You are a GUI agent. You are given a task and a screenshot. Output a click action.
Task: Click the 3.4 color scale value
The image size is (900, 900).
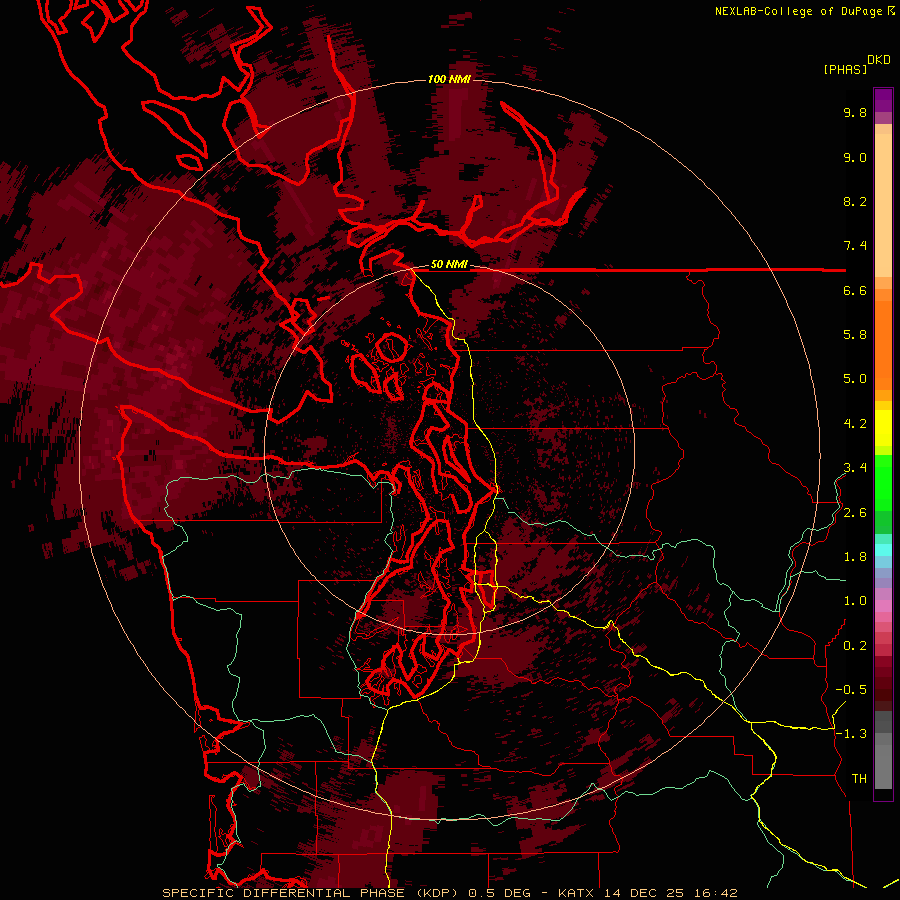point(855,468)
